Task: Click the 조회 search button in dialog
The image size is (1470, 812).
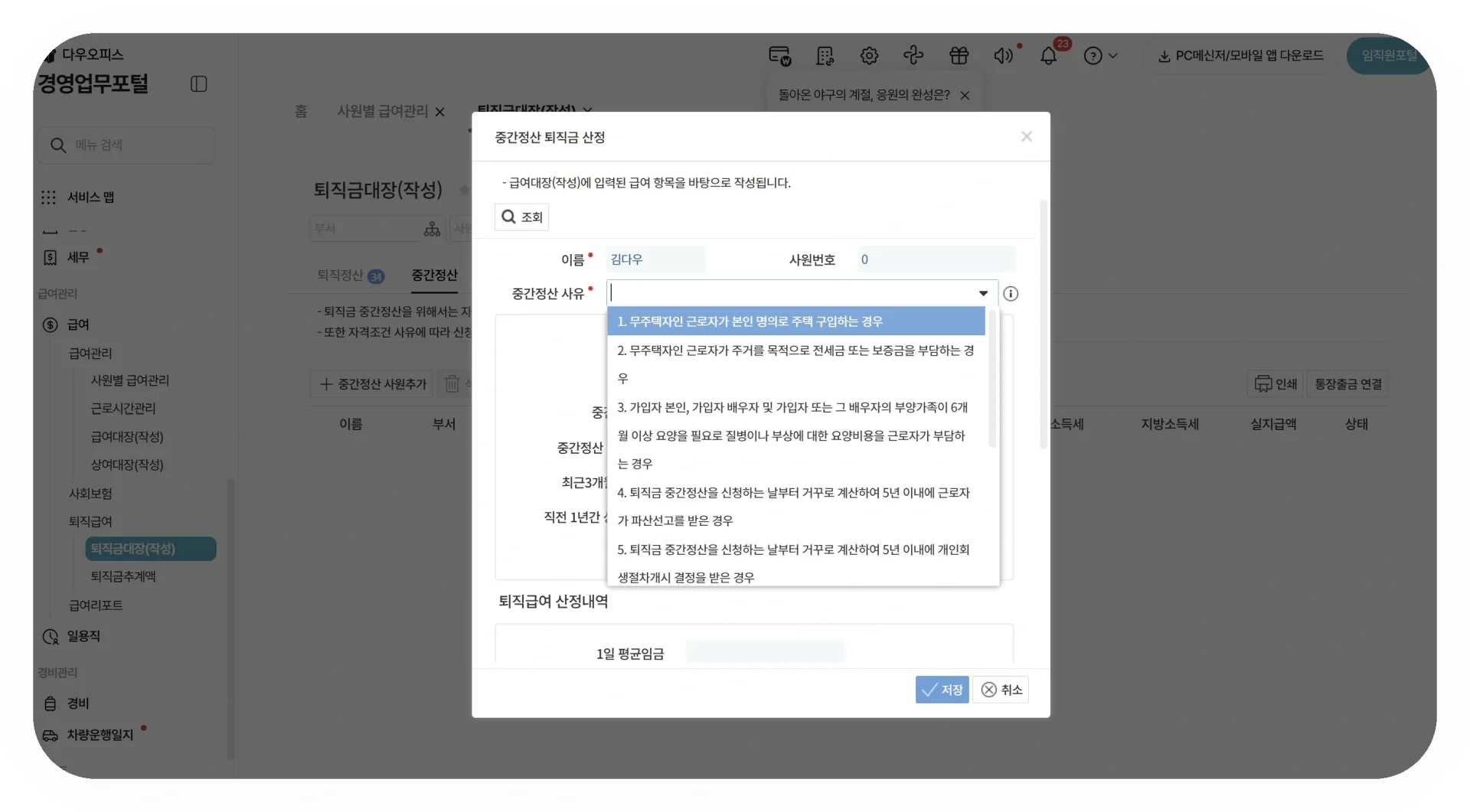Action: pyautogui.click(x=521, y=218)
